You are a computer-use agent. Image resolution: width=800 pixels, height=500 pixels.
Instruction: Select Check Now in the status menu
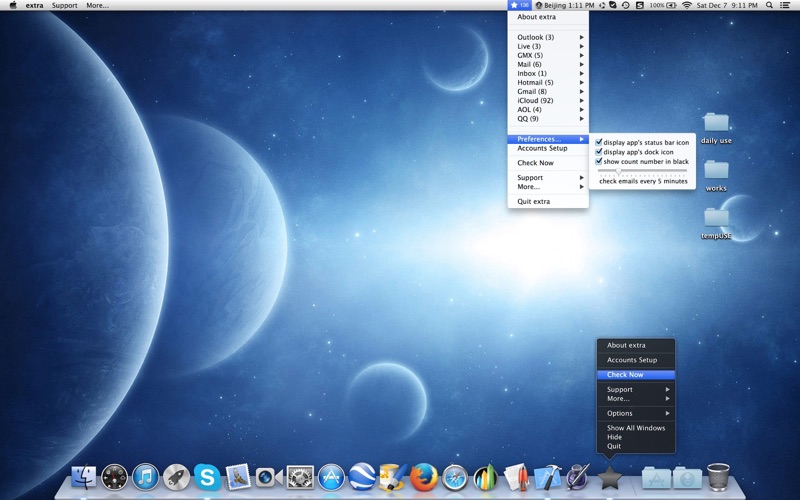(x=548, y=163)
